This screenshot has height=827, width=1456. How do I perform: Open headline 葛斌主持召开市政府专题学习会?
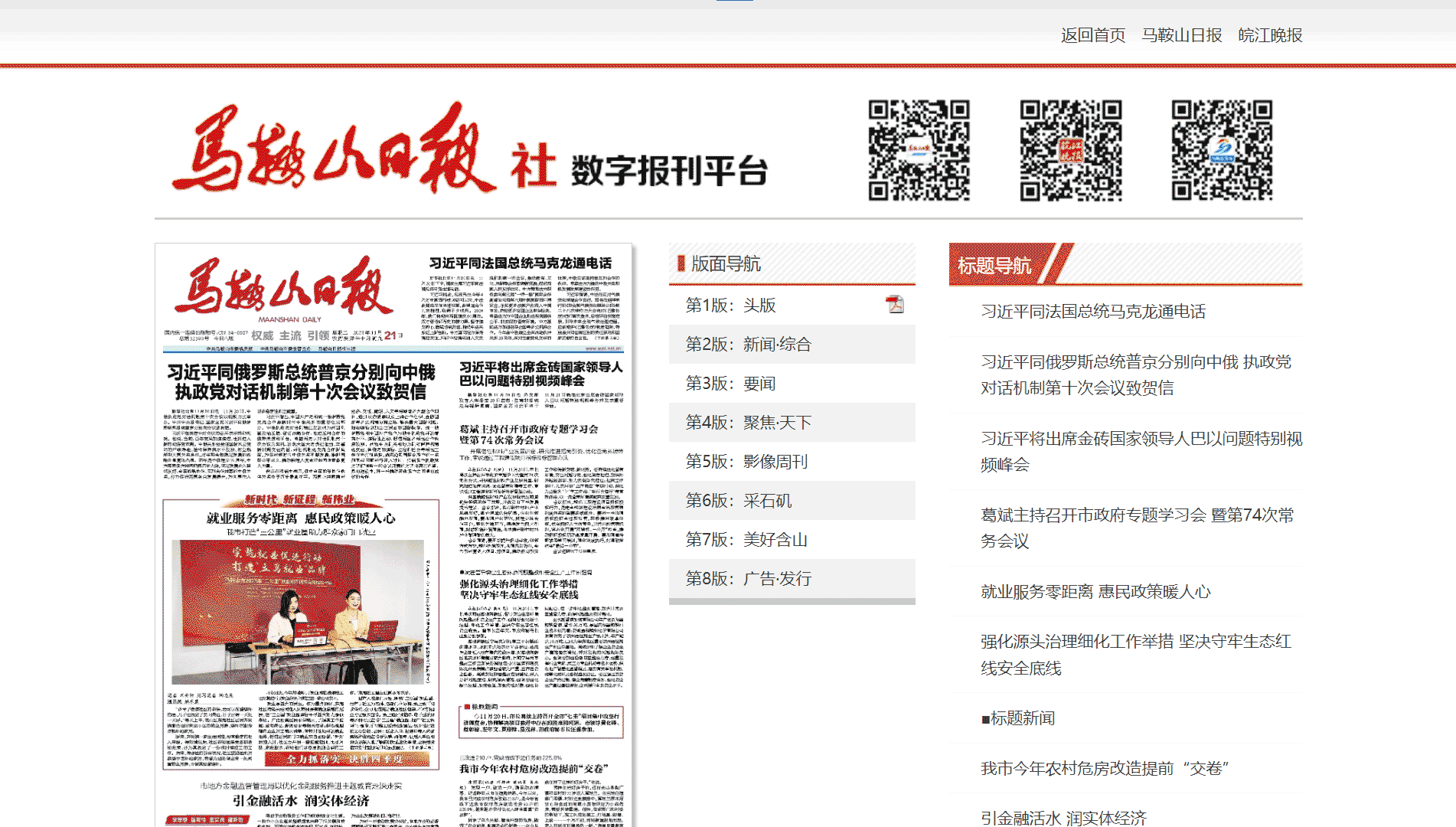click(x=1138, y=528)
